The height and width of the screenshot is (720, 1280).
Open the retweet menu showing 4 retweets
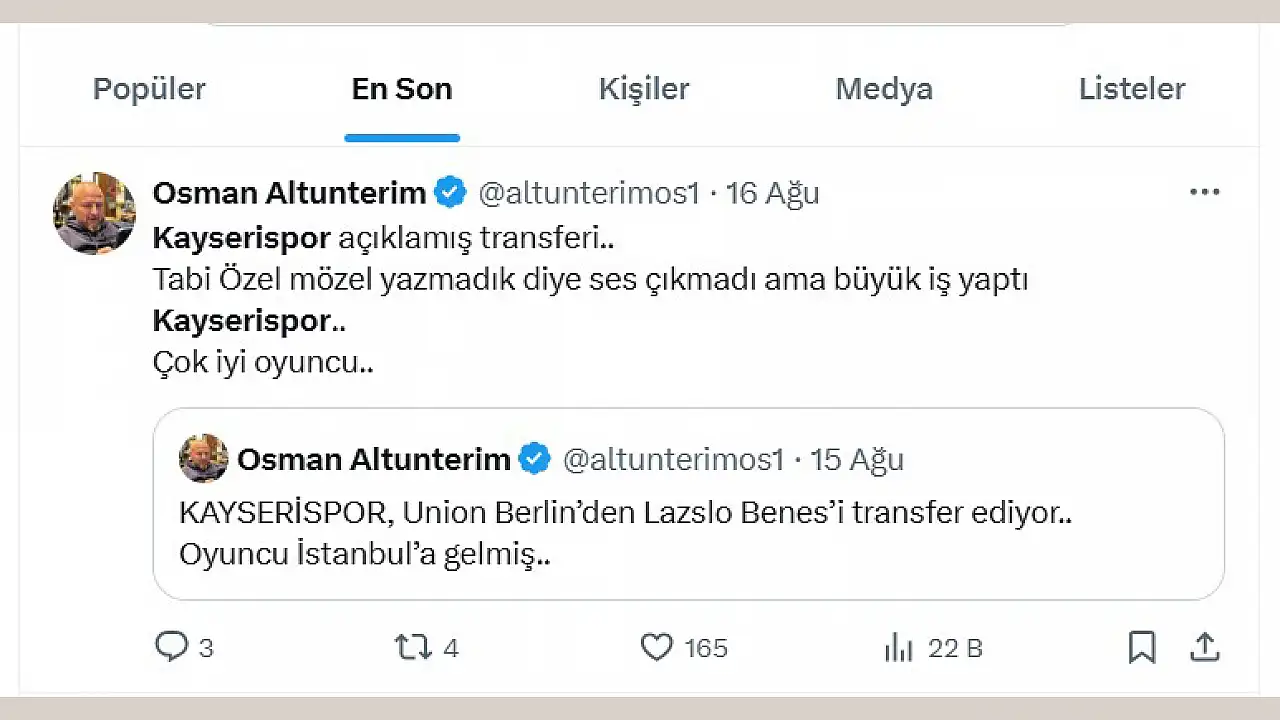425,648
